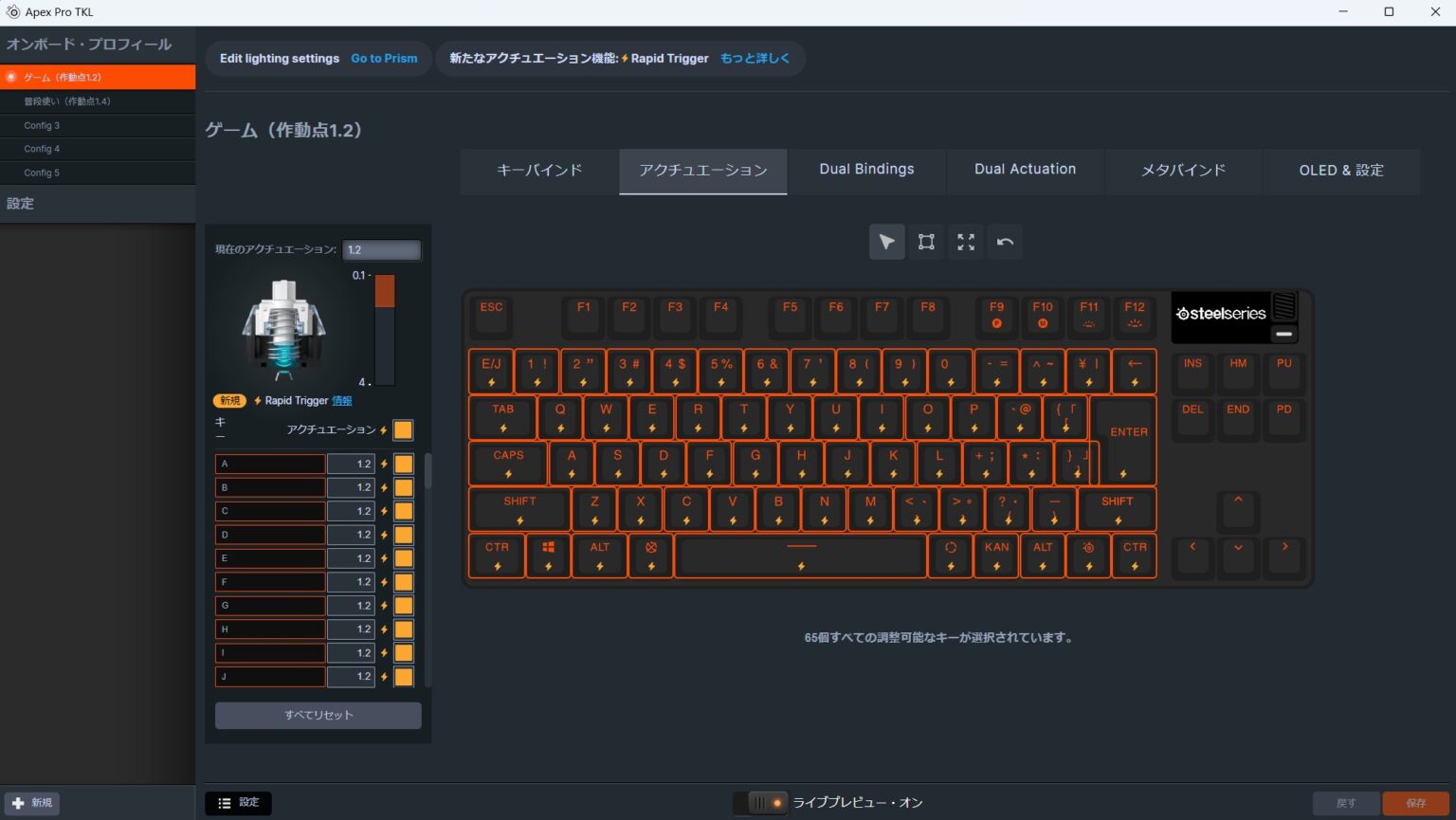
Task: Adjust the actuation depth vertical slider
Action: [384, 329]
